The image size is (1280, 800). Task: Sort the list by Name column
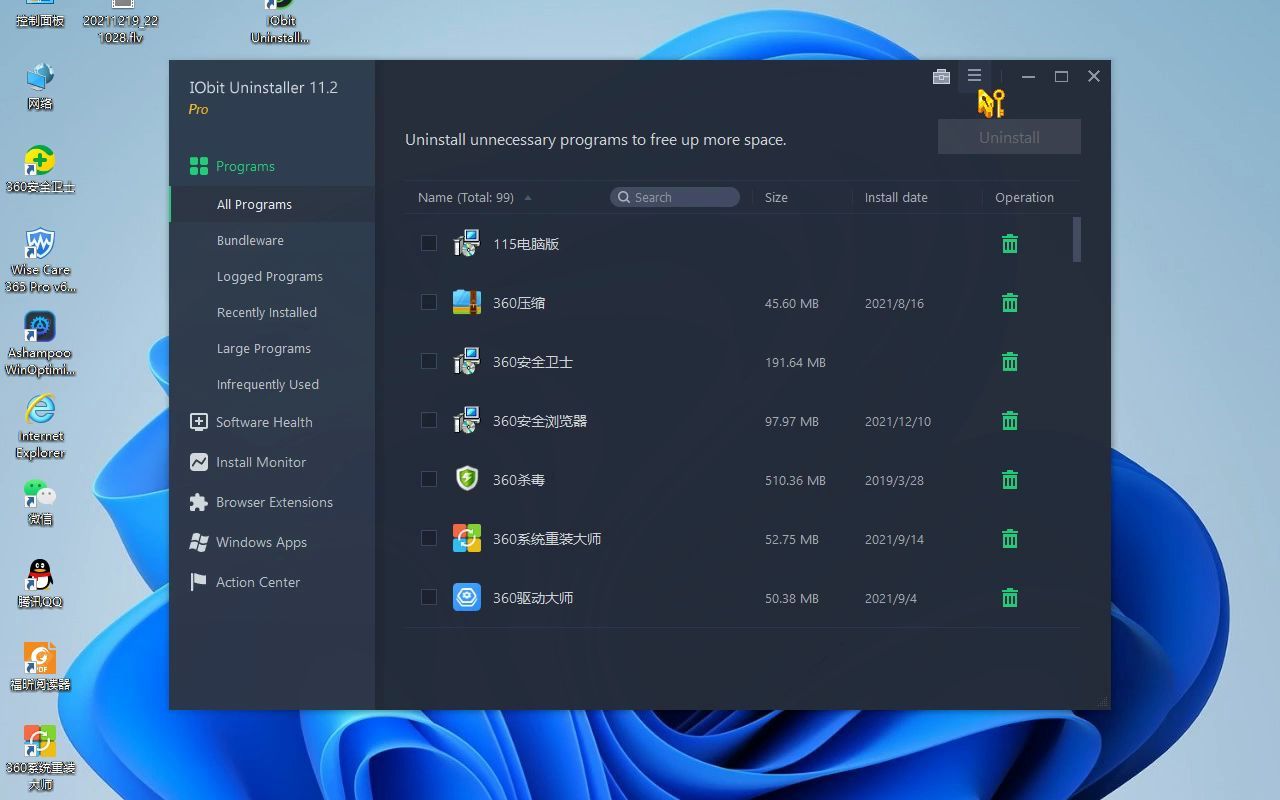pyautogui.click(x=466, y=197)
